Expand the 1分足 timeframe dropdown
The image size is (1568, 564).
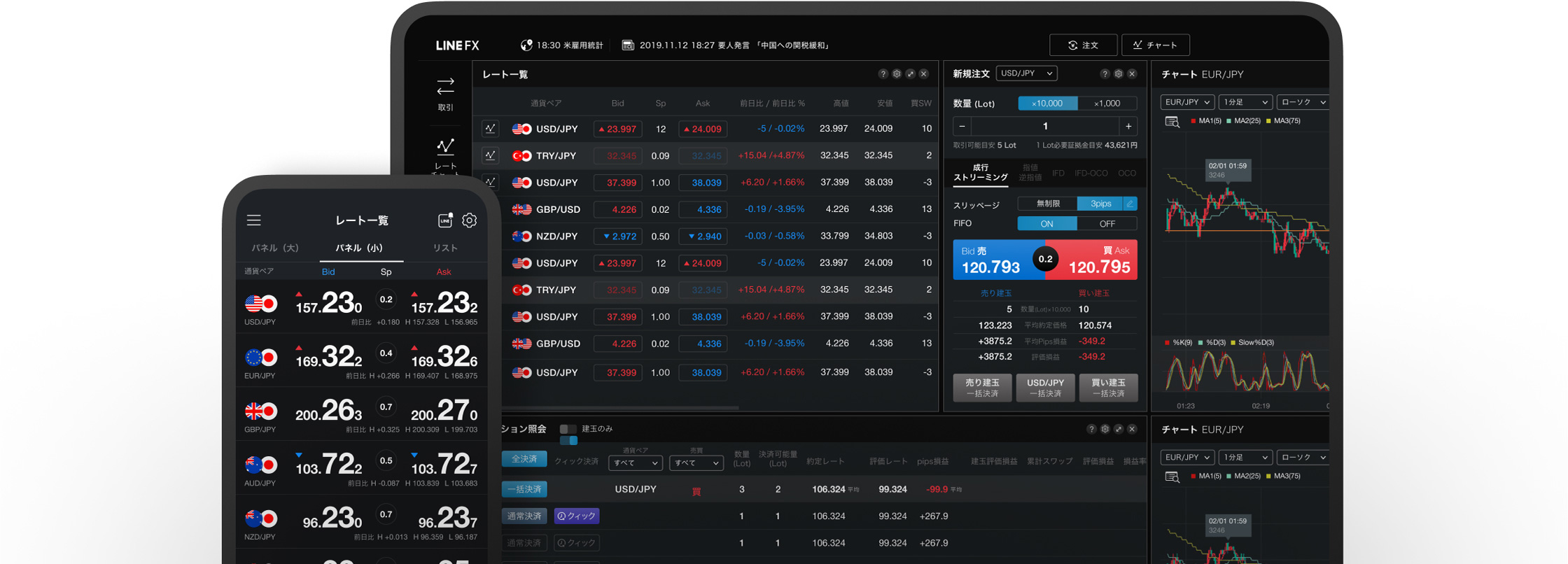coord(1245,102)
